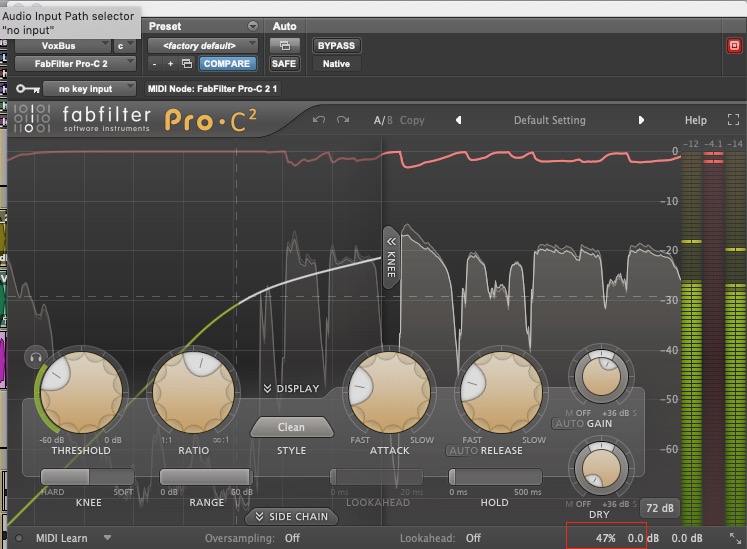Click the COMPARE button

point(227,64)
